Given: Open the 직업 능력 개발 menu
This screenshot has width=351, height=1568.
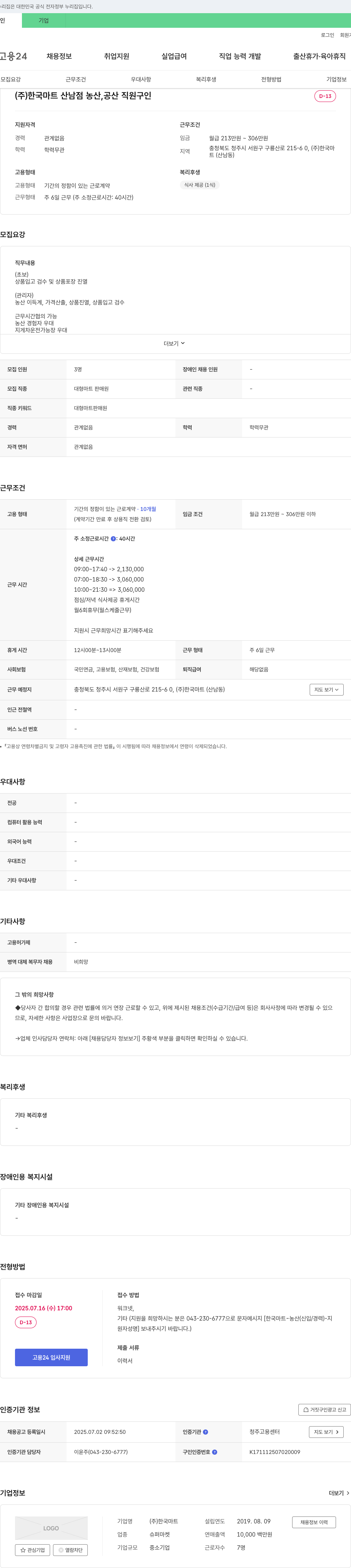Looking at the screenshot, I should click(x=240, y=56).
